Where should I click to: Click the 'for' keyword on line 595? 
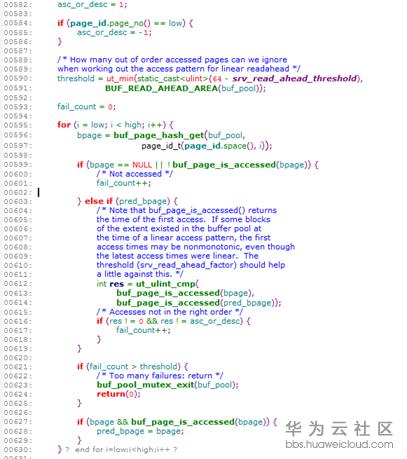tap(64, 125)
